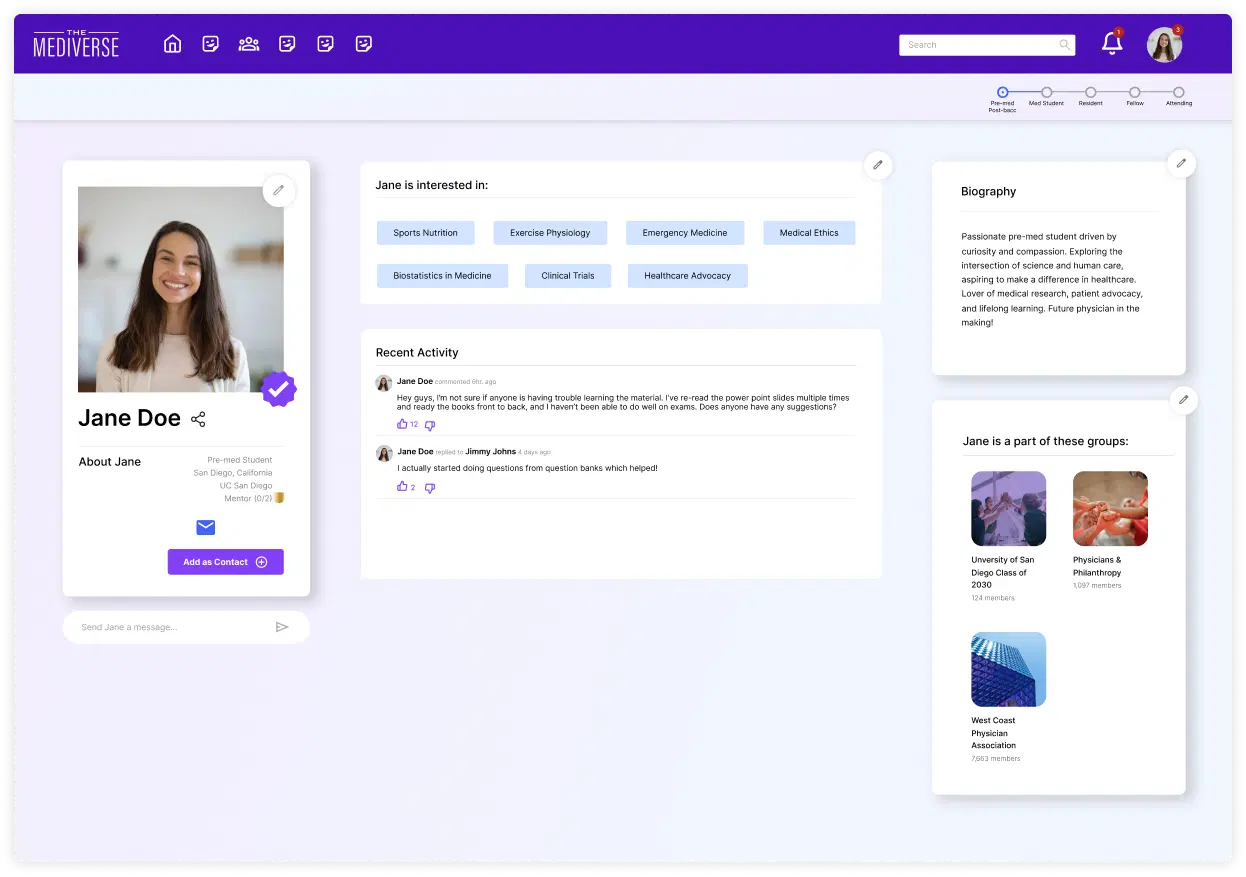The image size is (1246, 877).
Task: Click the Sports Nutrition interest tag
Action: coord(425,233)
